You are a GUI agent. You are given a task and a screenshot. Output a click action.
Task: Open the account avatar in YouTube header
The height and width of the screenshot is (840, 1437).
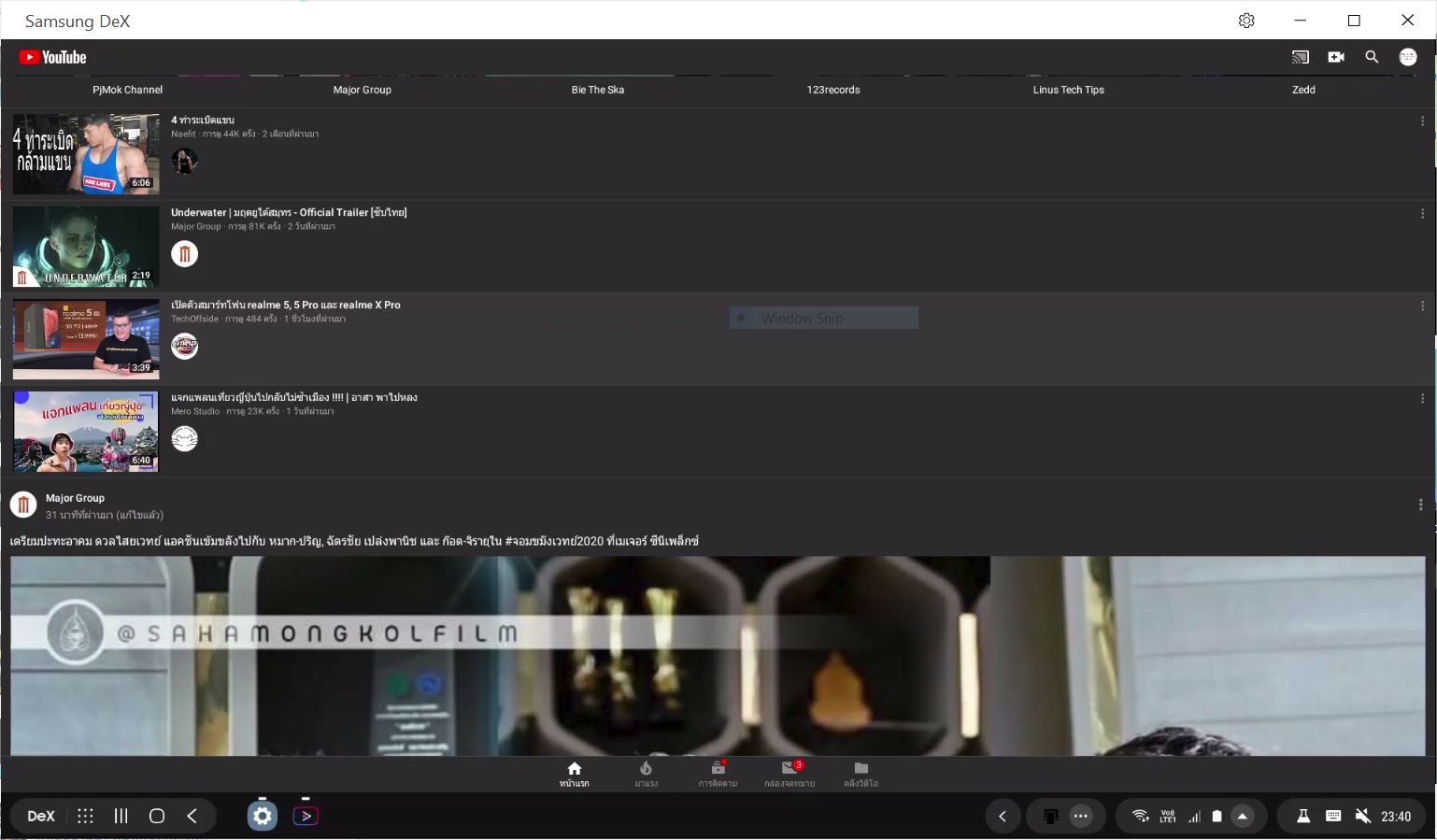pyautogui.click(x=1407, y=57)
